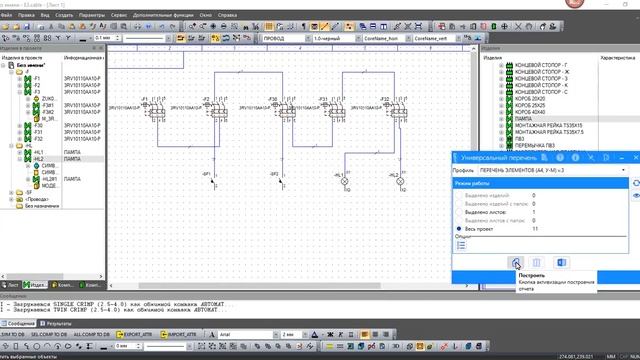
Task: Open the bottom toolbar line color swatch
Action: pos(104,346)
